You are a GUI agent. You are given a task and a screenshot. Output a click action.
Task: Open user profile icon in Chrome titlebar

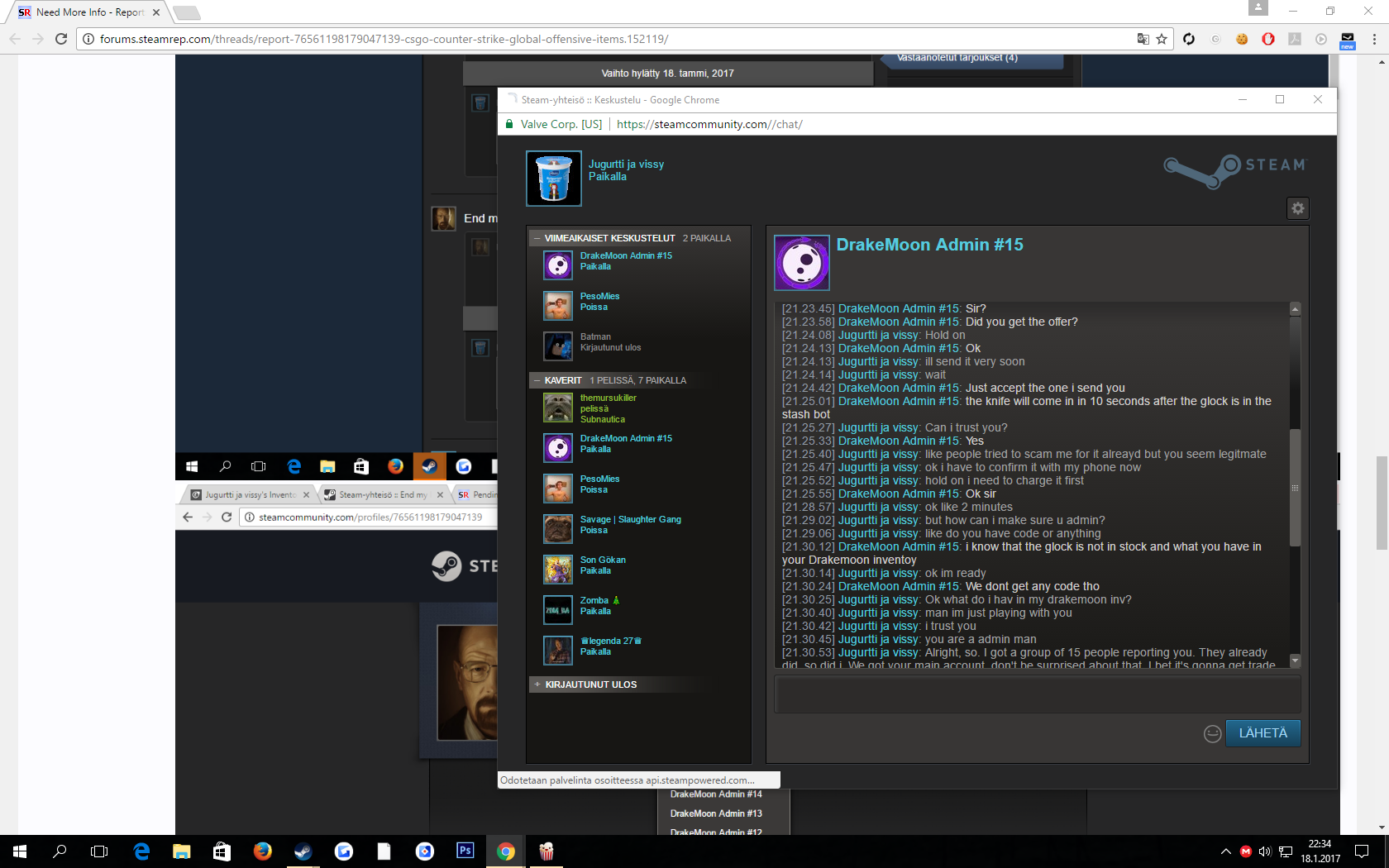point(1258,7)
